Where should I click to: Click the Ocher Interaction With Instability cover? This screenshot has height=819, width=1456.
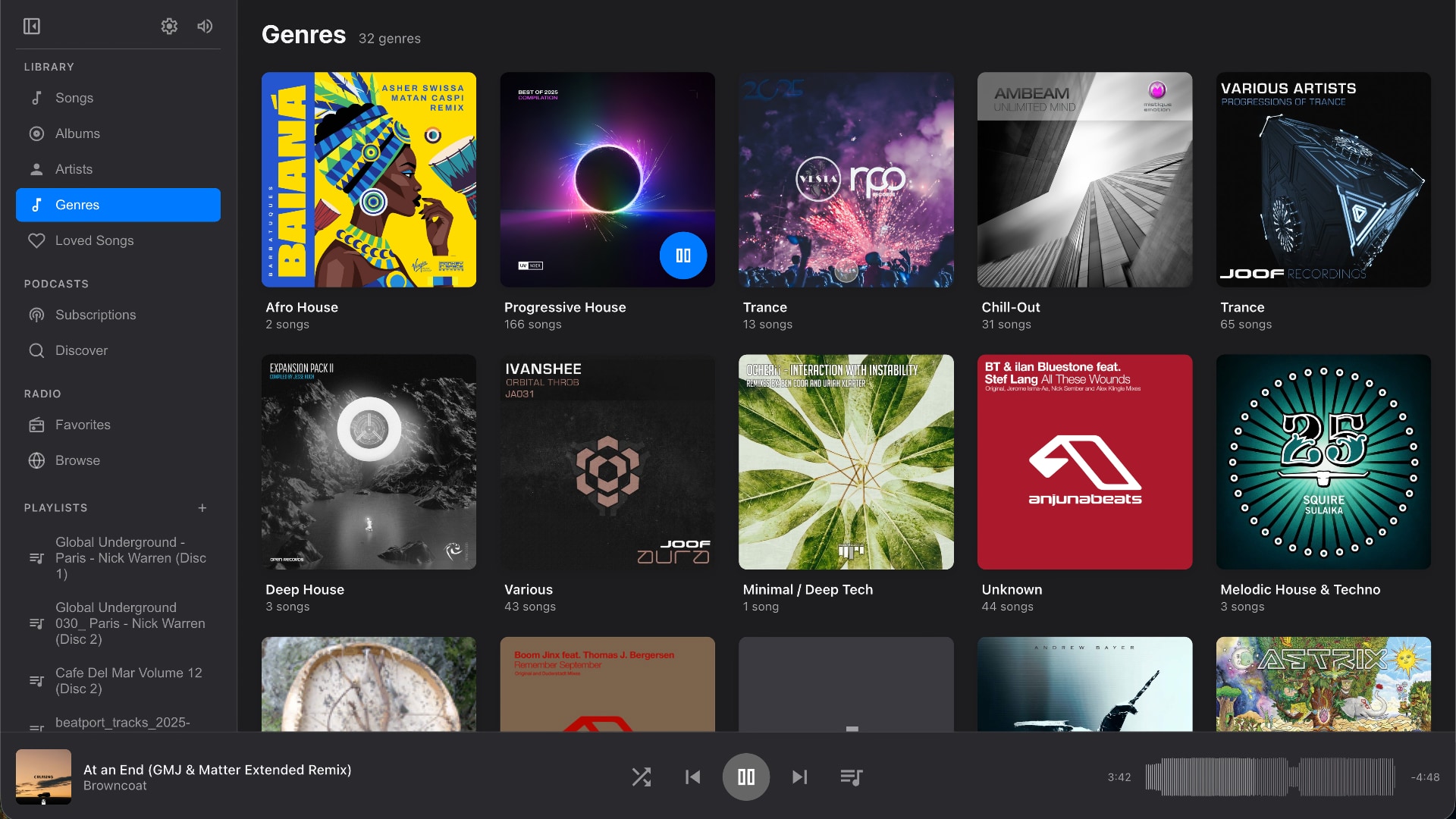point(846,462)
